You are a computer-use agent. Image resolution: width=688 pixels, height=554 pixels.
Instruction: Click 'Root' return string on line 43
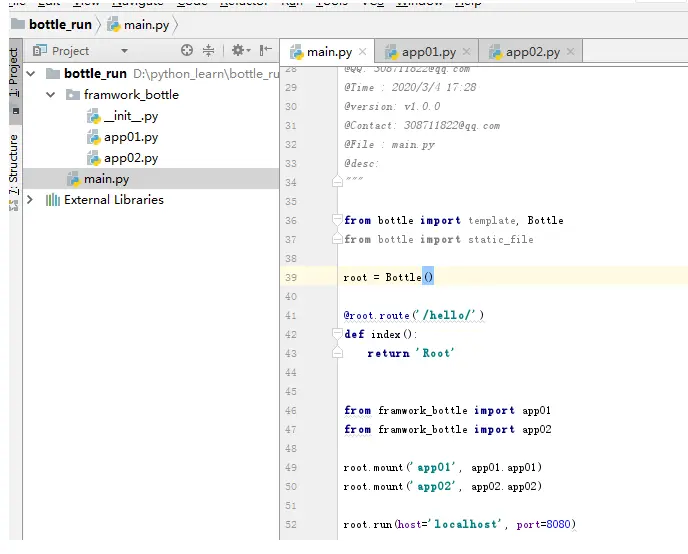[x=435, y=353]
